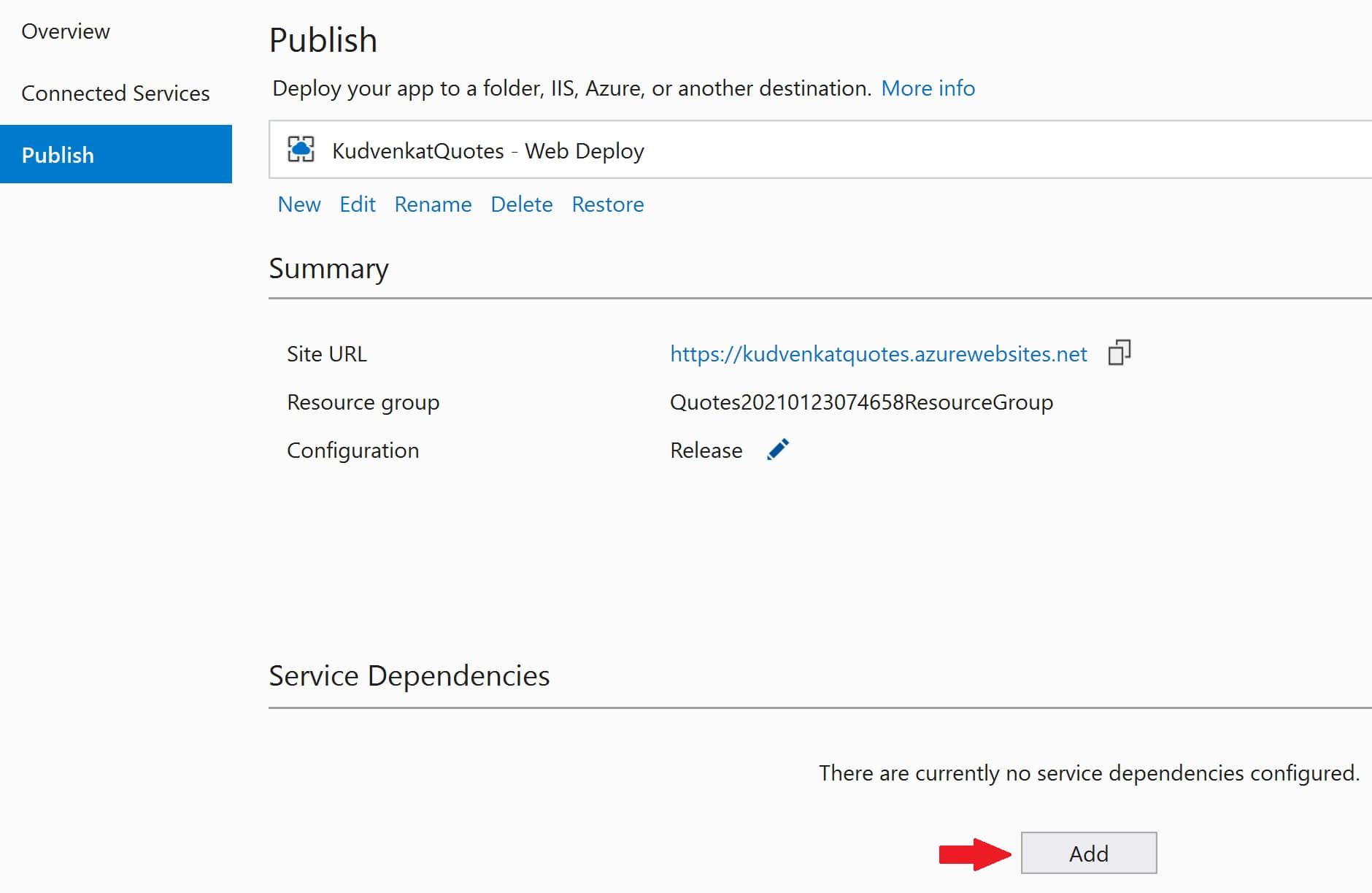Switch to Connected Services tab

(x=115, y=93)
